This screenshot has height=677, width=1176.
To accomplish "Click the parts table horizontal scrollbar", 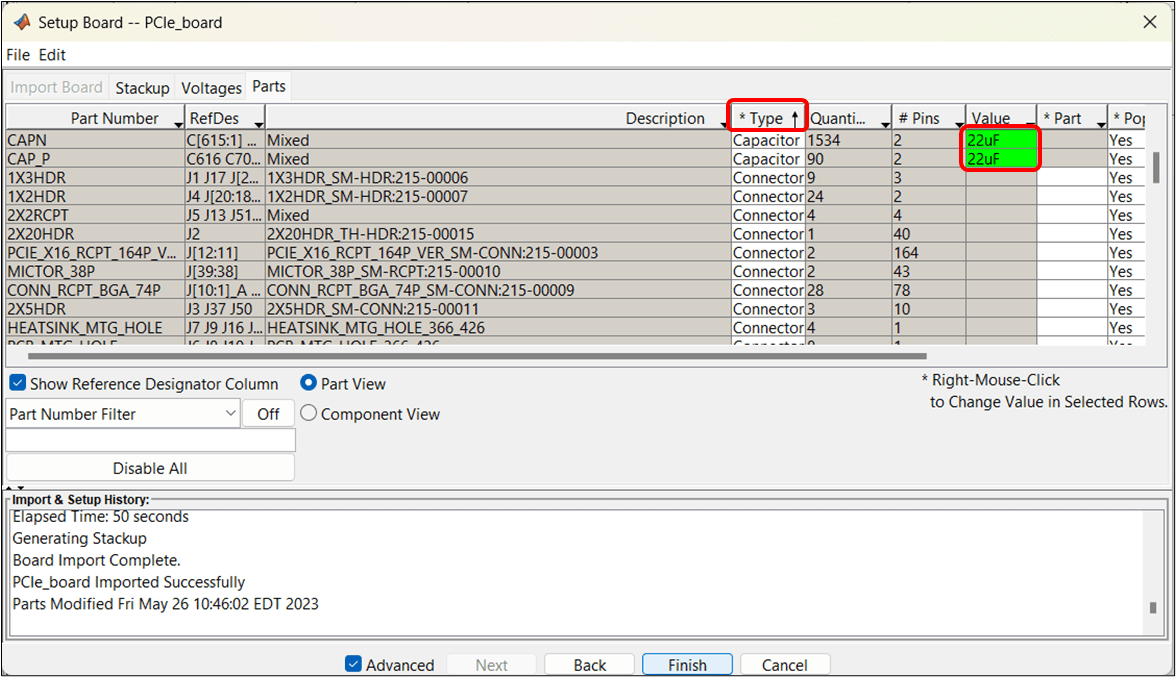I will [477, 356].
